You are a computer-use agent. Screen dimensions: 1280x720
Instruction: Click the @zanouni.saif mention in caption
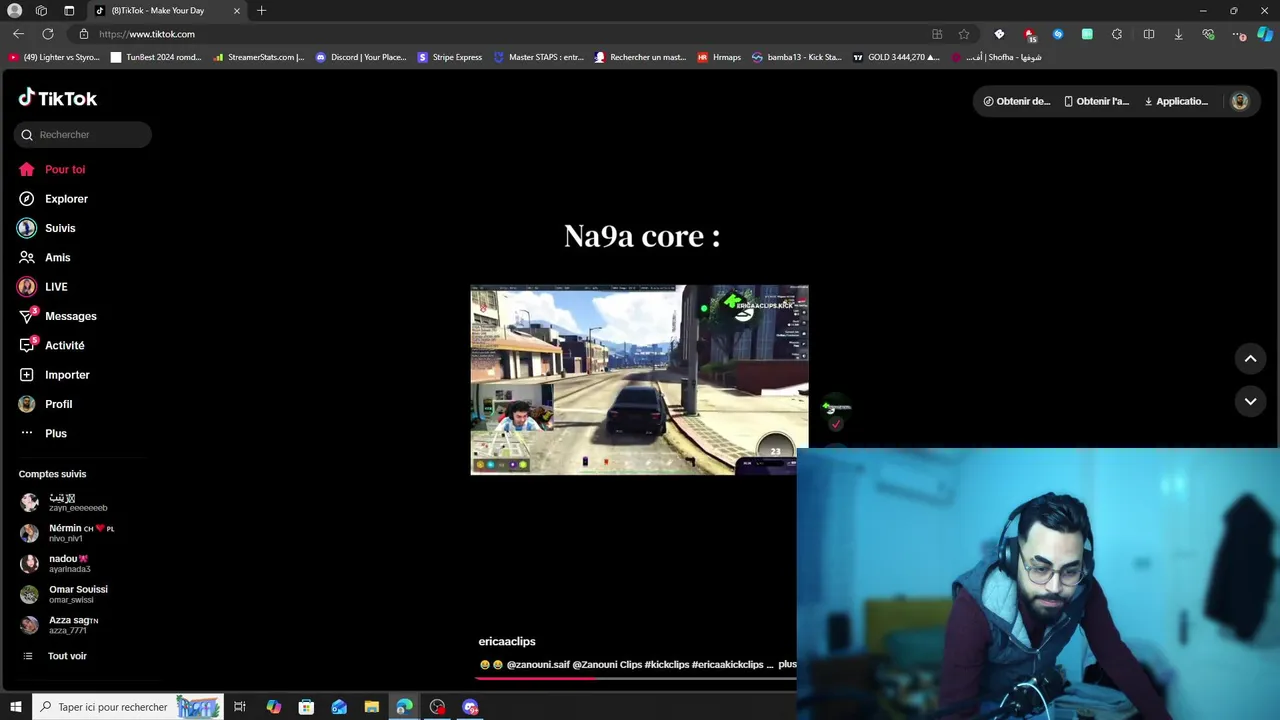pos(538,664)
